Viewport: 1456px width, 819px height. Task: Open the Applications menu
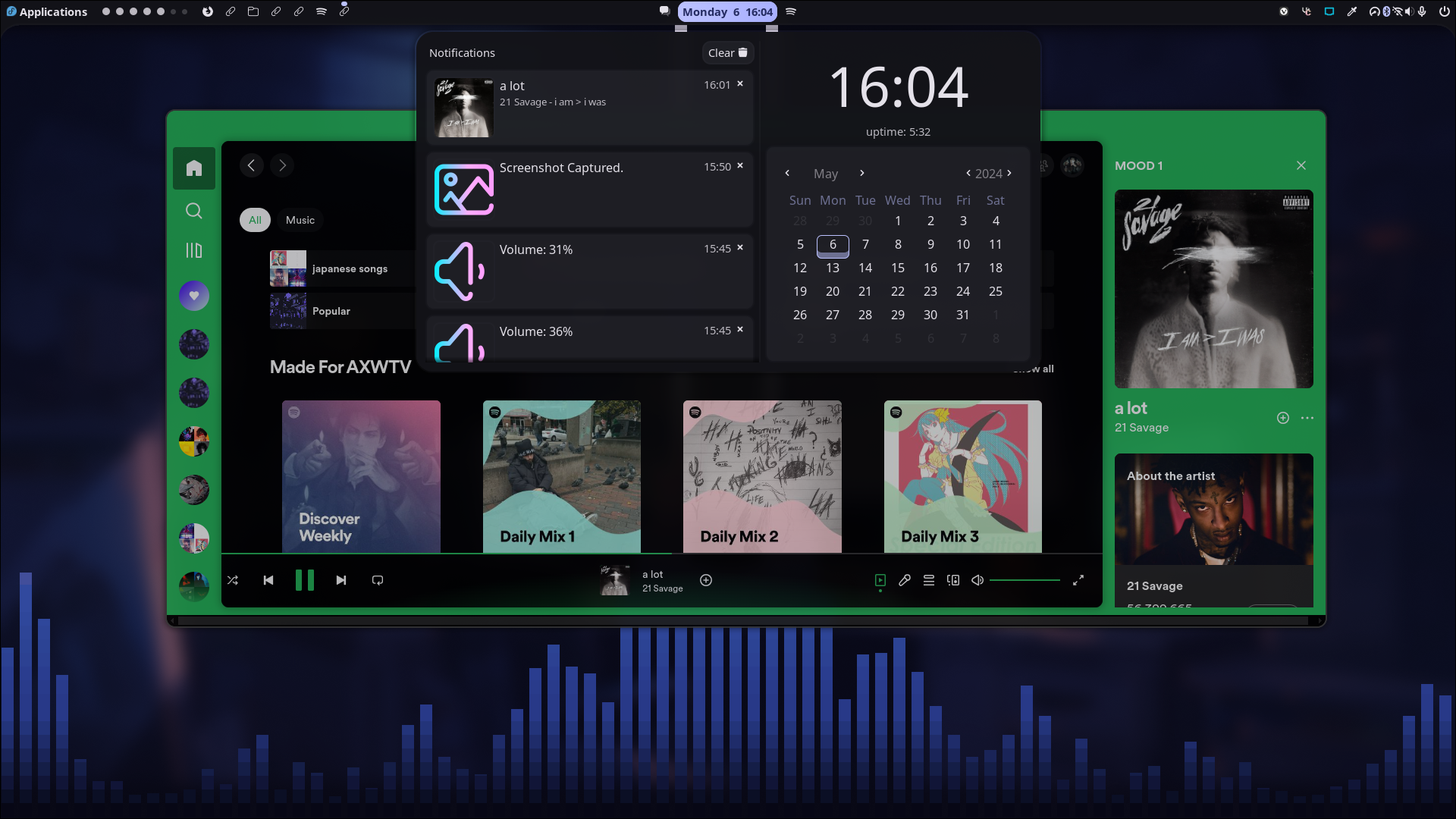pos(47,11)
